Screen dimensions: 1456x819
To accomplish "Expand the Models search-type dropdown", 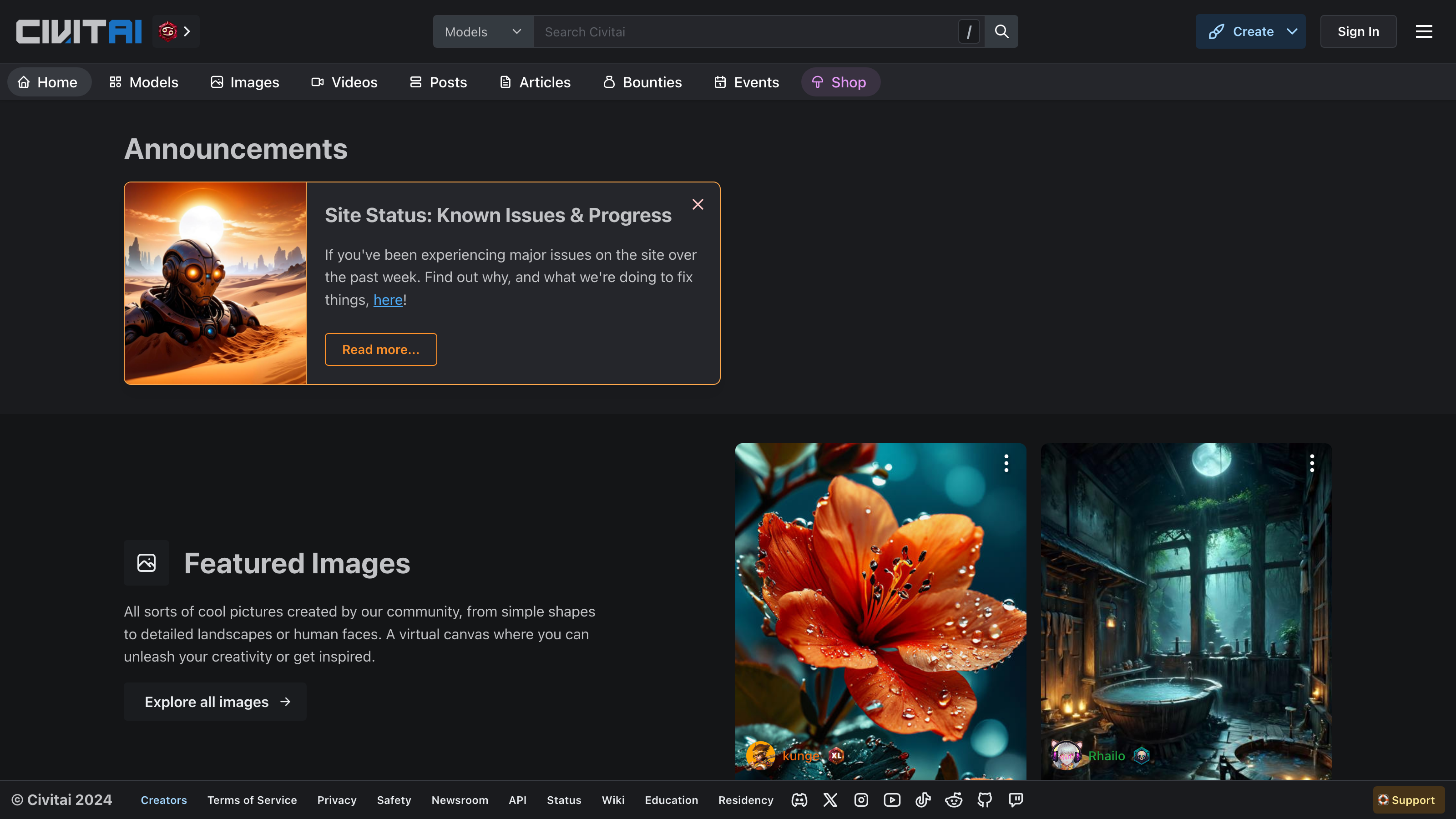I will pos(483,32).
